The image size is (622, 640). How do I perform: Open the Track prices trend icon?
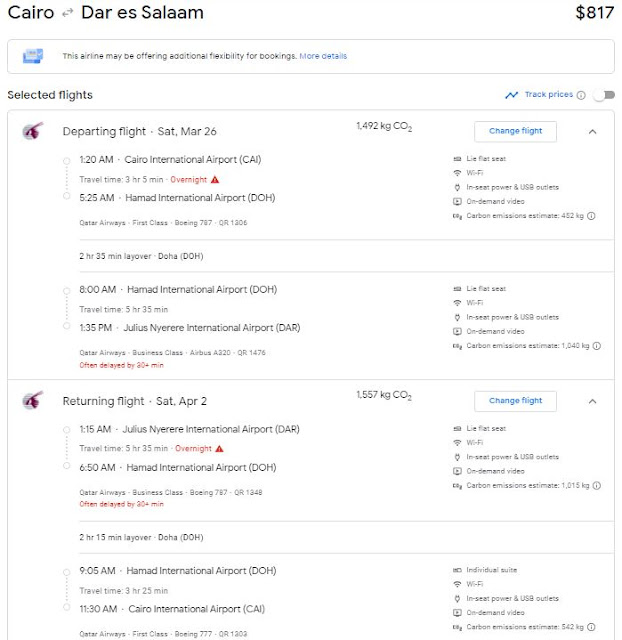point(512,95)
